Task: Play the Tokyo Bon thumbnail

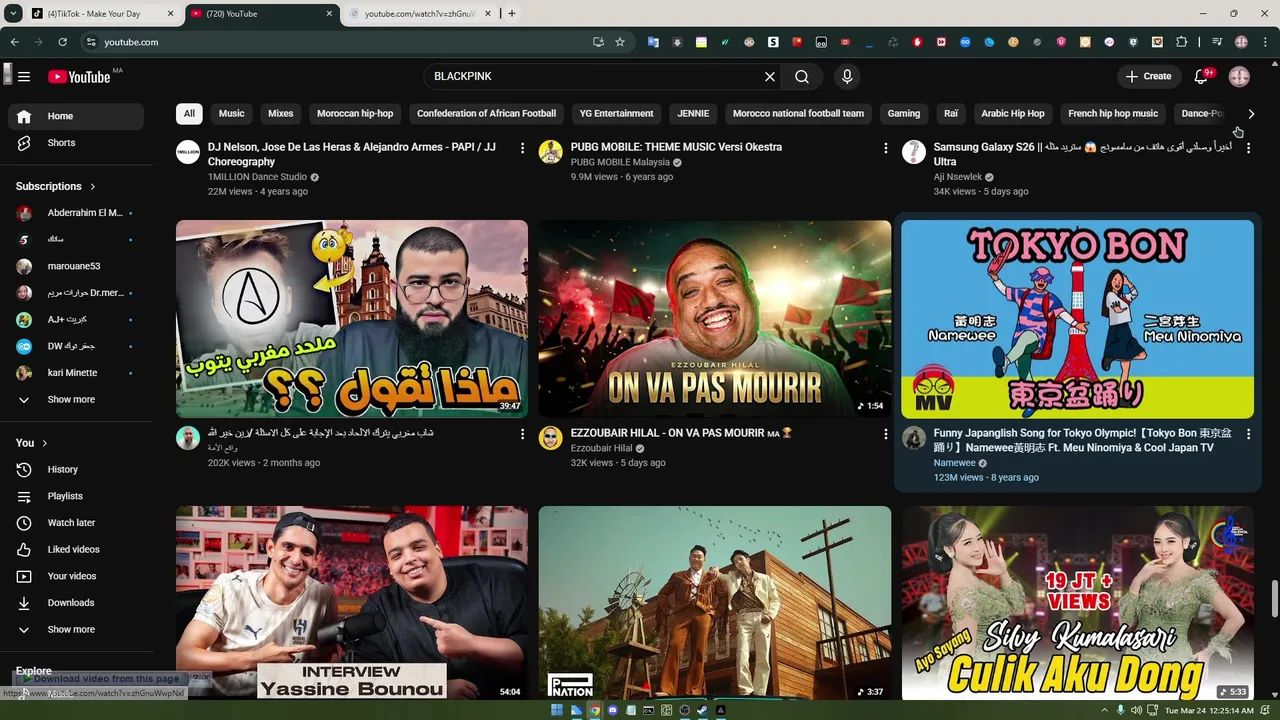Action: point(1077,319)
